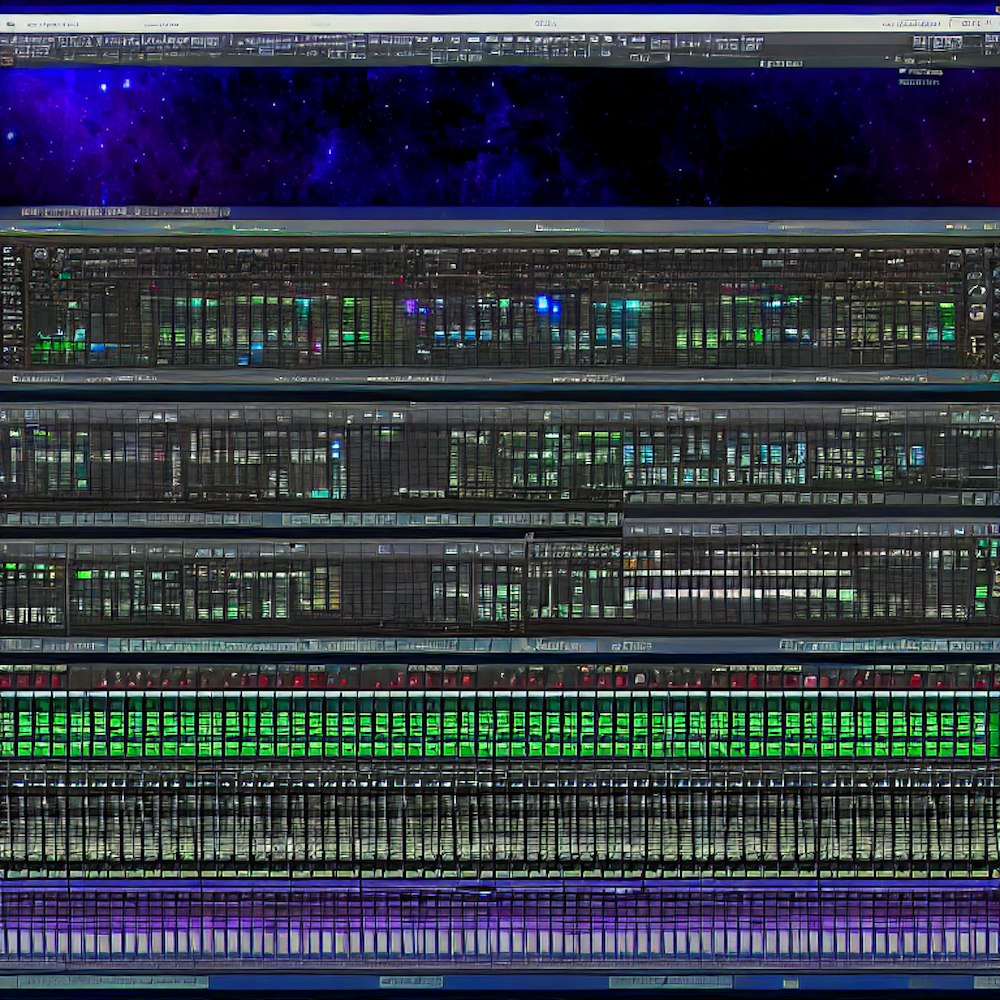
Task: Click the center button in the bottom status bar
Action: [410, 982]
